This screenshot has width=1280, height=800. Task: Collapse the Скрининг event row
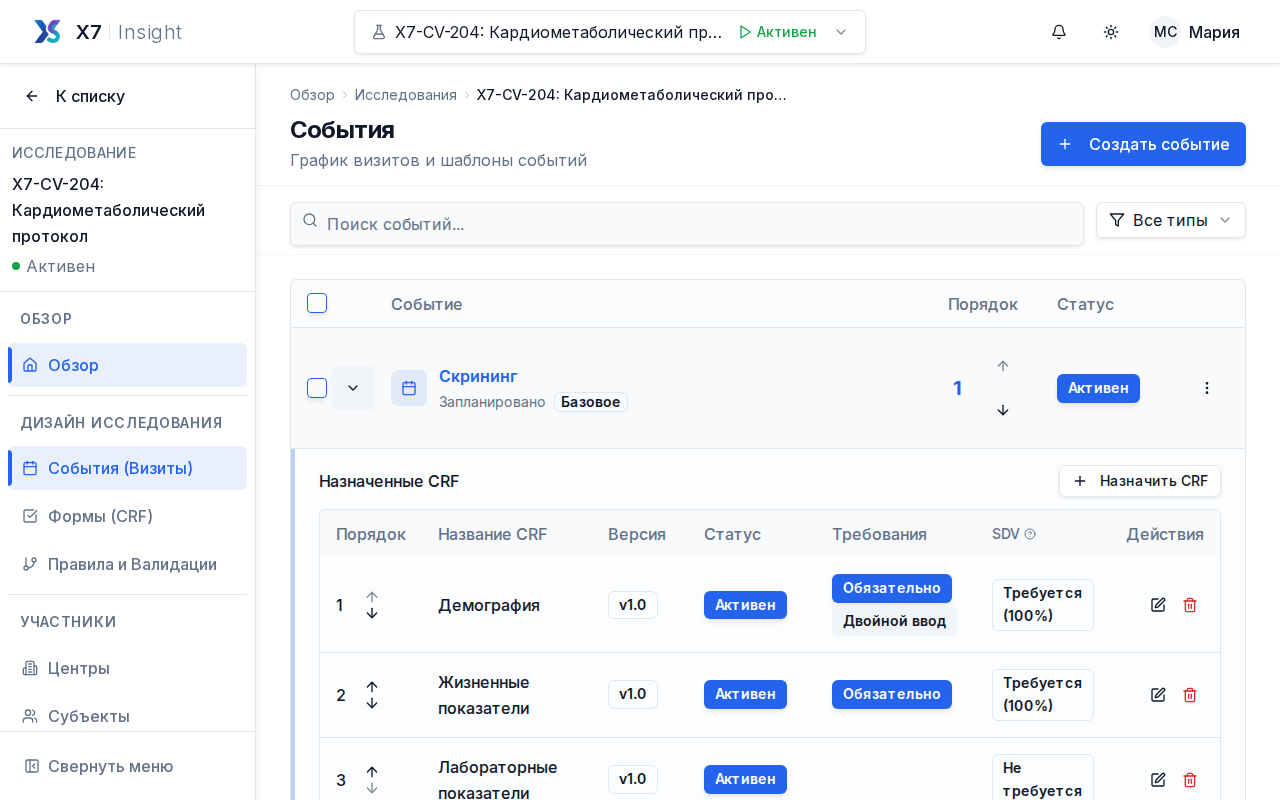point(353,388)
